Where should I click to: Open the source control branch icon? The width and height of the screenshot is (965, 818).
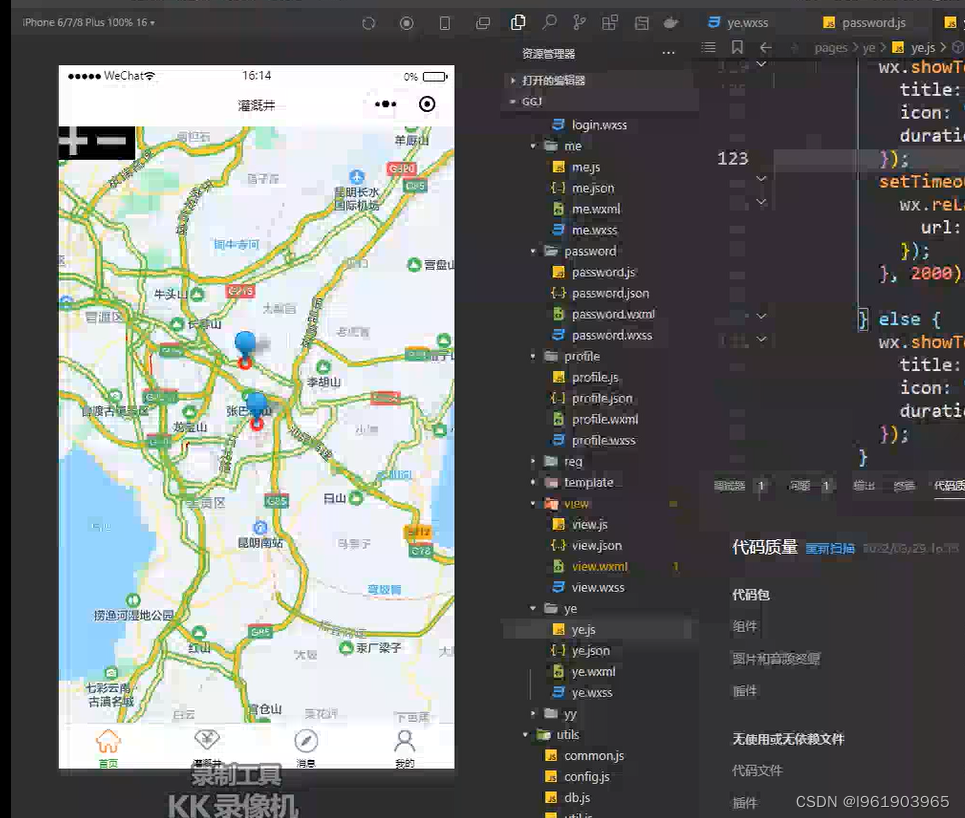579,23
